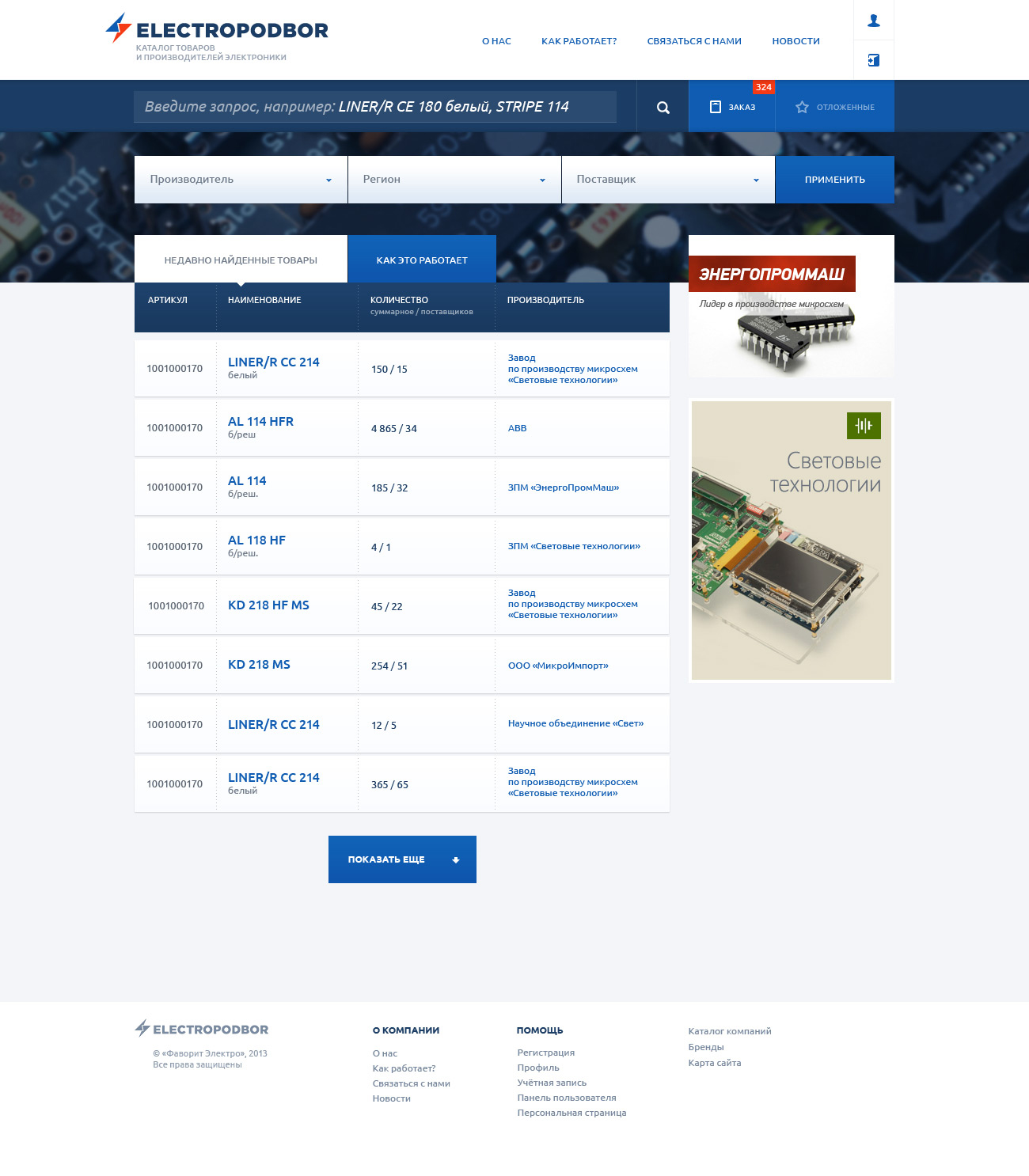Open footer link Учётная запись
Image resolution: width=1029 pixels, height=1176 pixels.
point(552,1083)
